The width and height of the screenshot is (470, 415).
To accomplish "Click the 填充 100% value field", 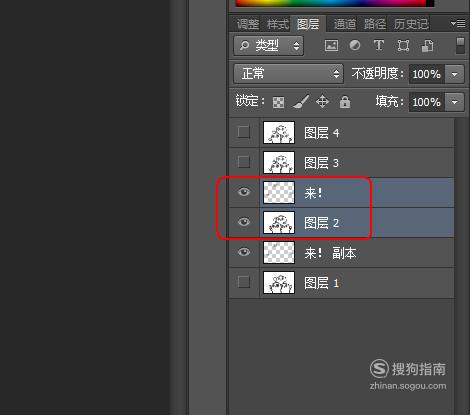I will 427,102.
